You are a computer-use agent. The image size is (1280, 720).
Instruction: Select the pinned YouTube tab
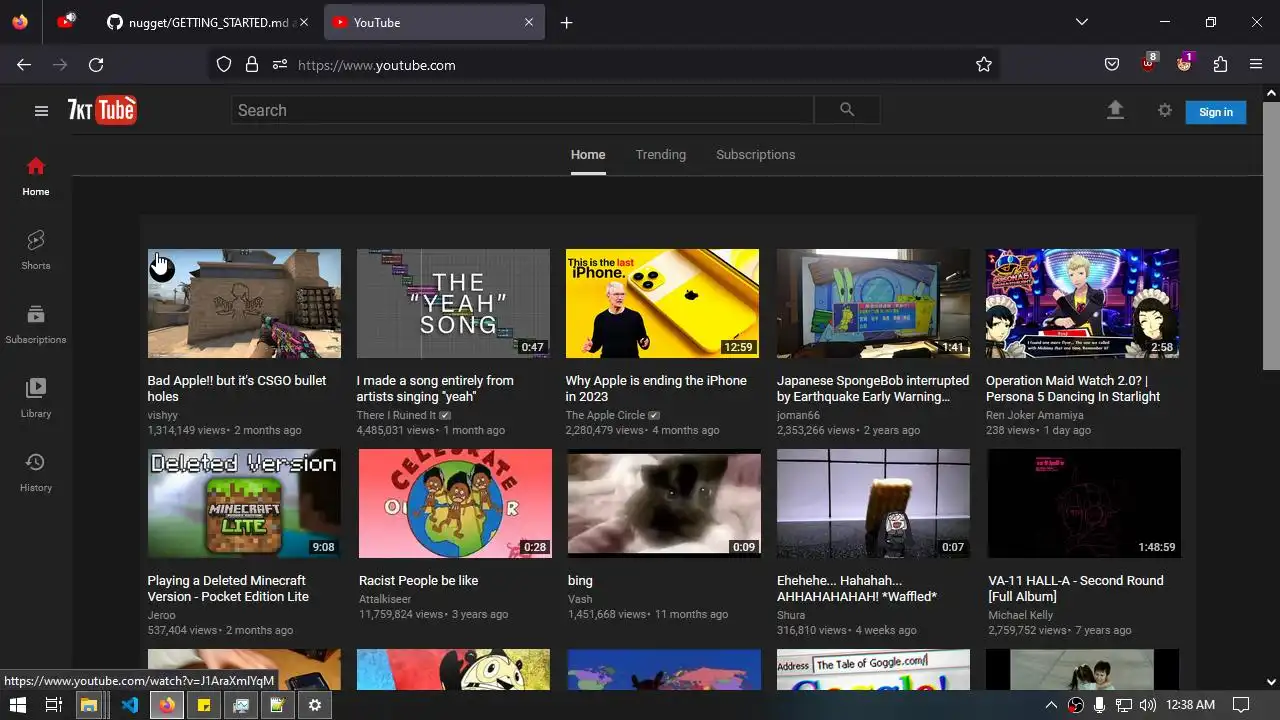click(66, 22)
